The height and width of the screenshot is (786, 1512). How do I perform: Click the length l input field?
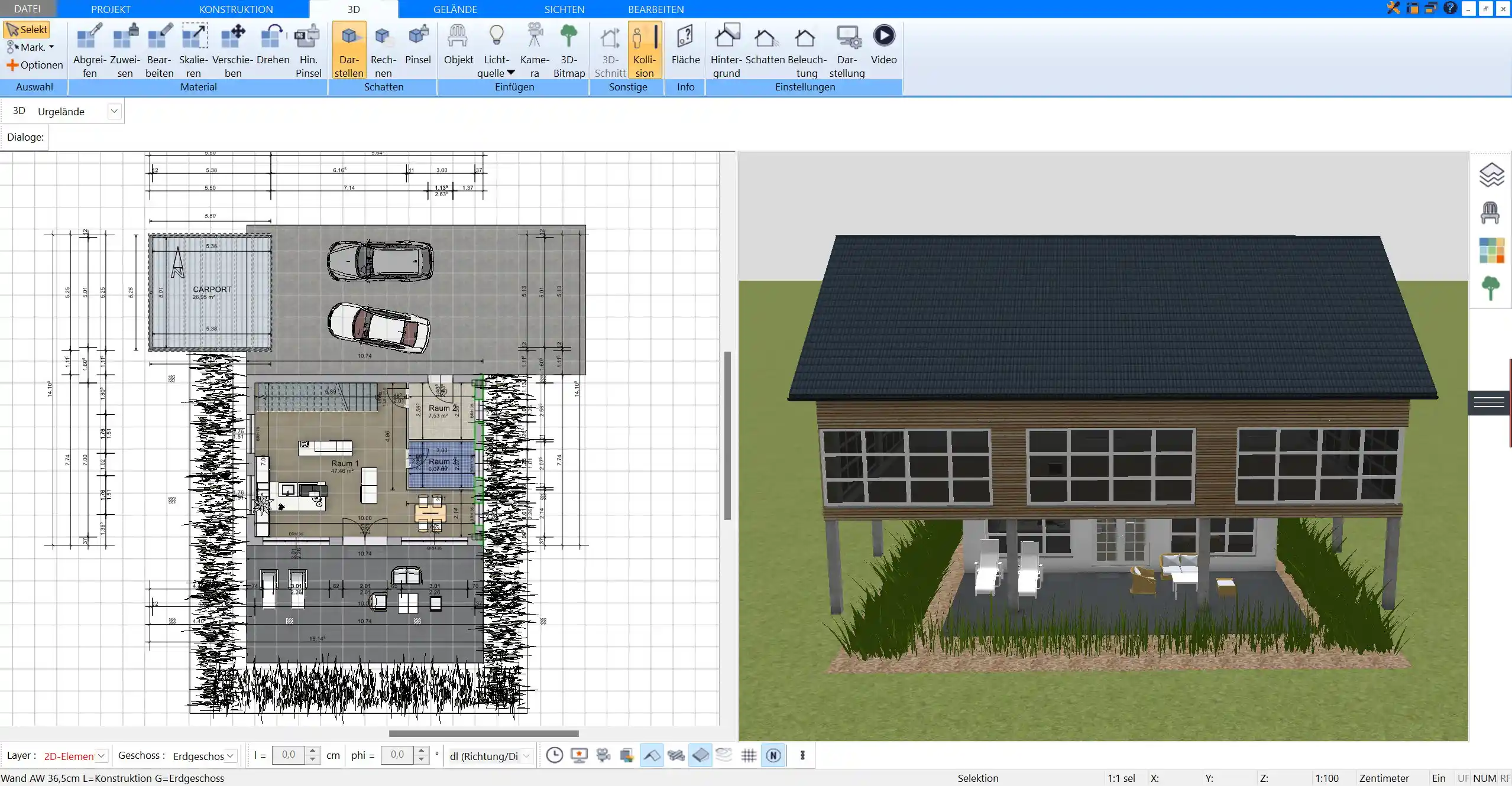pos(289,755)
